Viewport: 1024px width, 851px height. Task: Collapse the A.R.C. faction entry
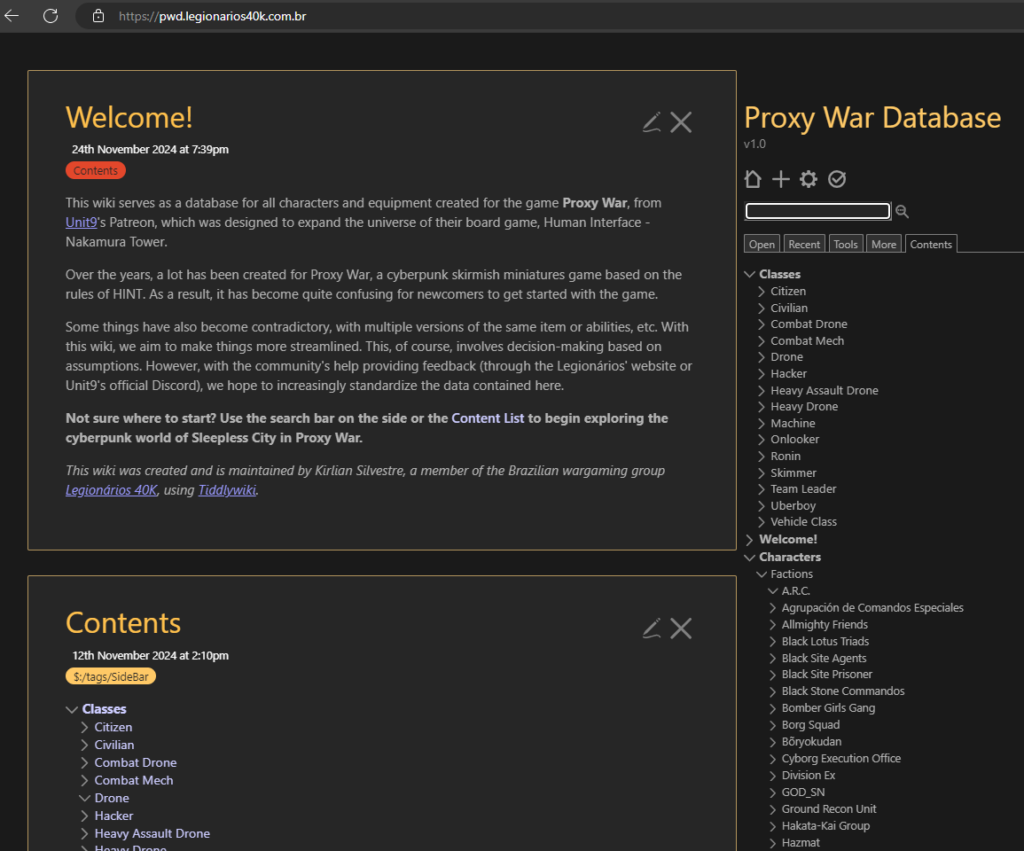773,591
